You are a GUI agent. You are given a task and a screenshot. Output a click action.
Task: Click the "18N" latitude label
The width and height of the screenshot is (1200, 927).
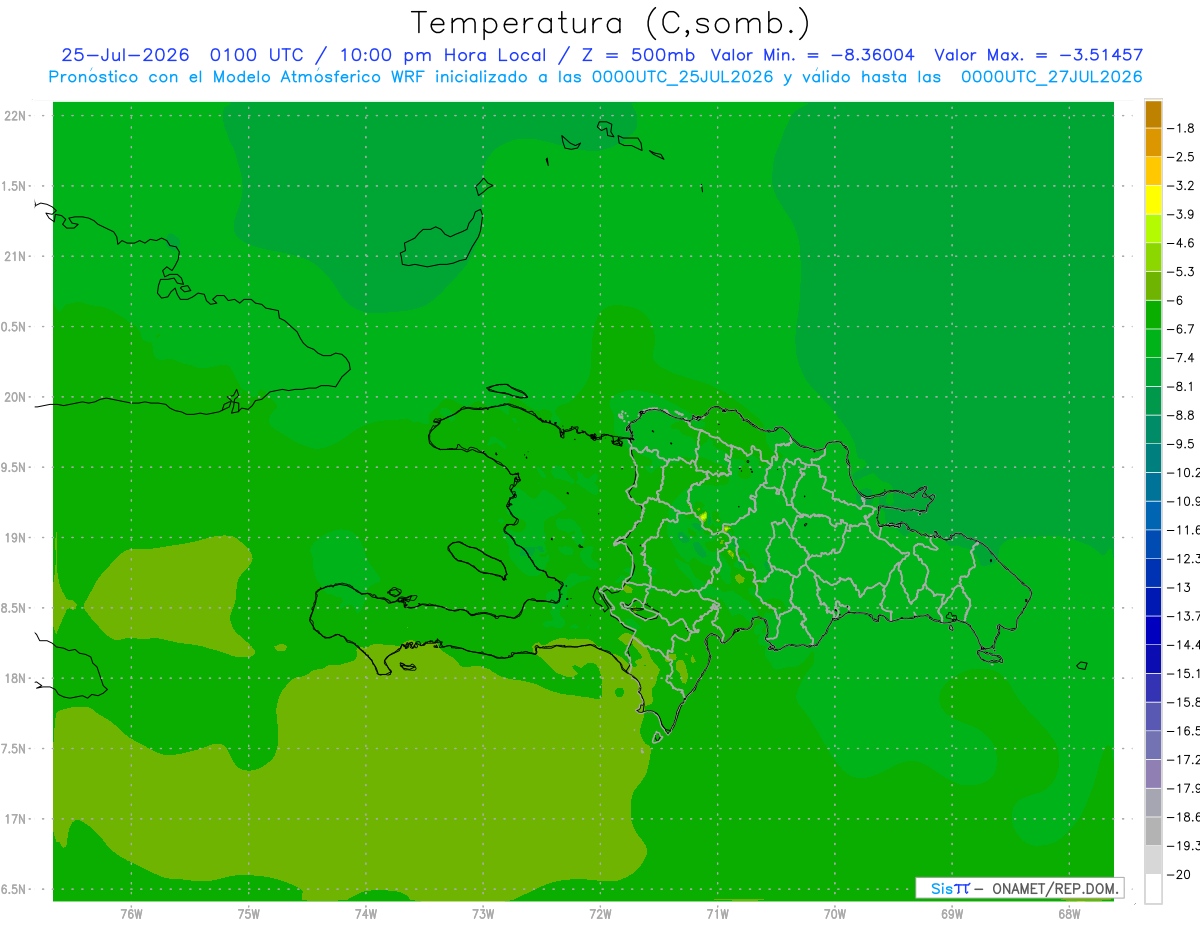click(x=17, y=678)
